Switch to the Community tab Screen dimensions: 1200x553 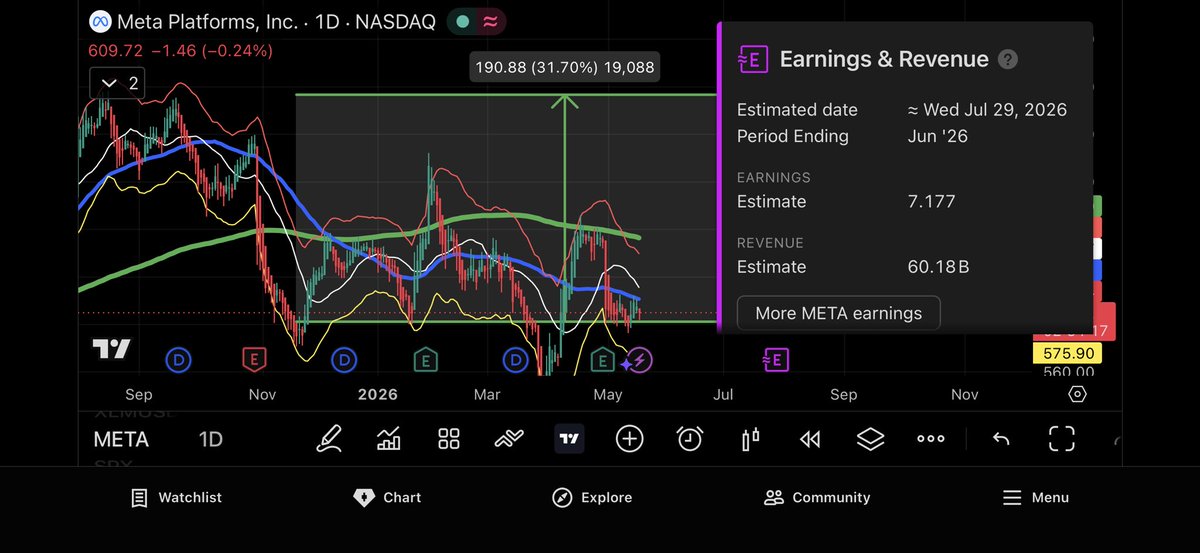(x=817, y=497)
